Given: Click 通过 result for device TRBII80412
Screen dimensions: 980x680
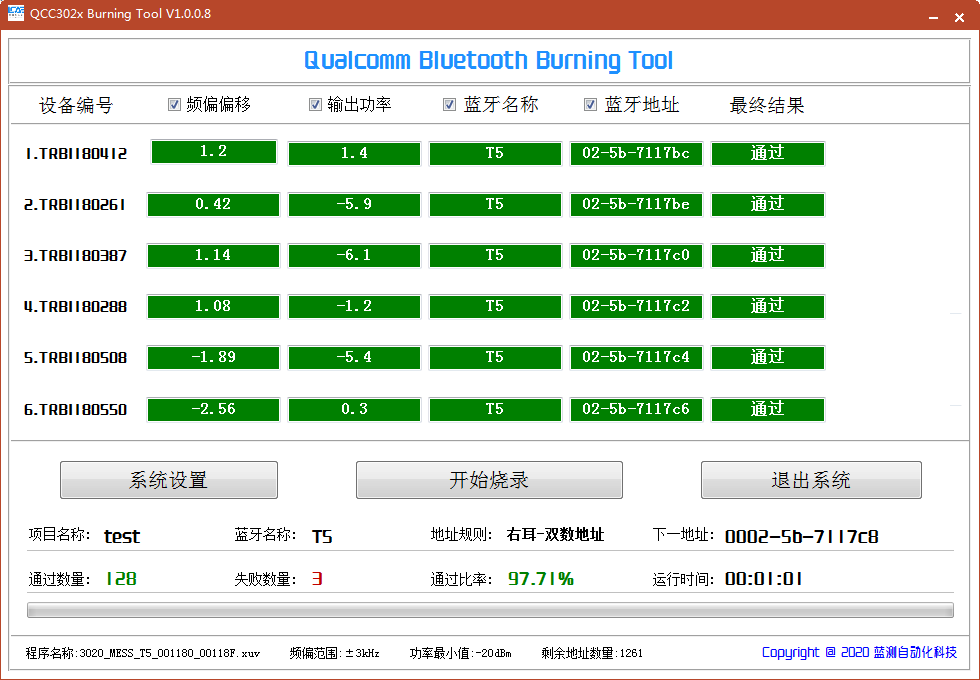Looking at the screenshot, I should coord(768,154).
